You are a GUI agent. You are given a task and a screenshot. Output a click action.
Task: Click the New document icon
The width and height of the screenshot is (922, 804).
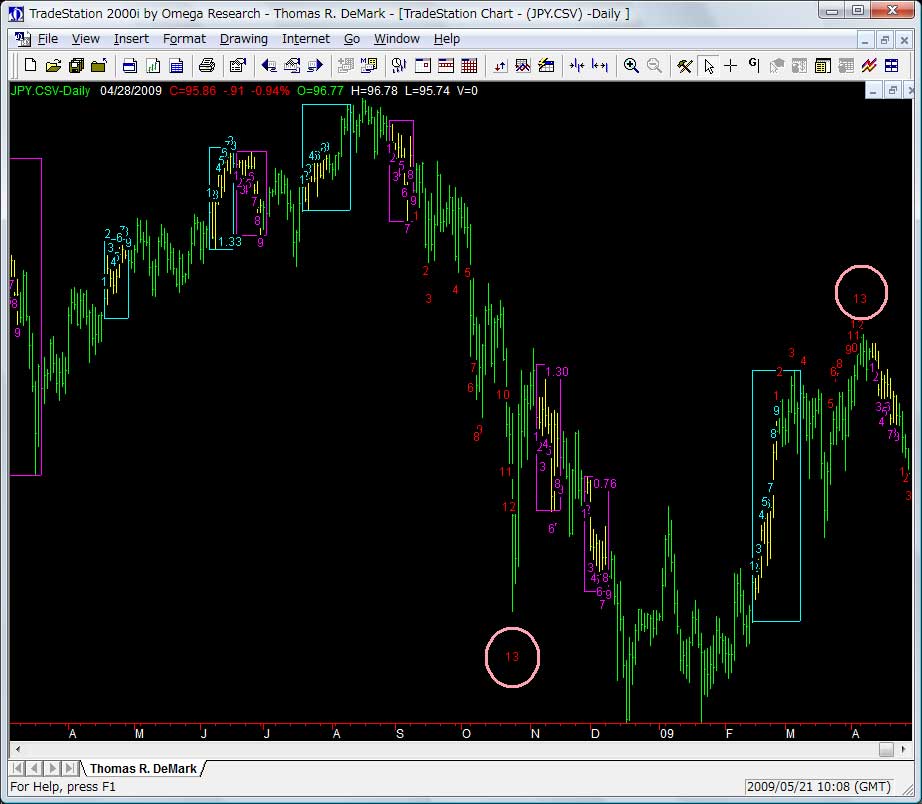[x=30, y=66]
